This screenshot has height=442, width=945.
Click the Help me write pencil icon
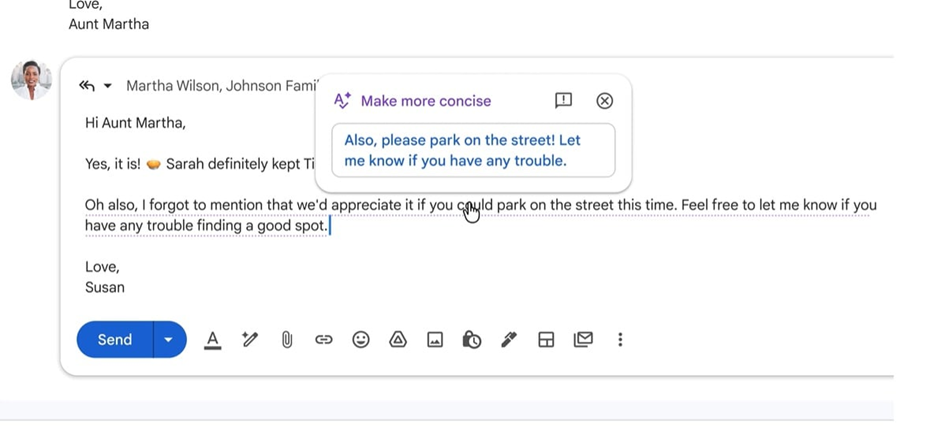click(250, 340)
